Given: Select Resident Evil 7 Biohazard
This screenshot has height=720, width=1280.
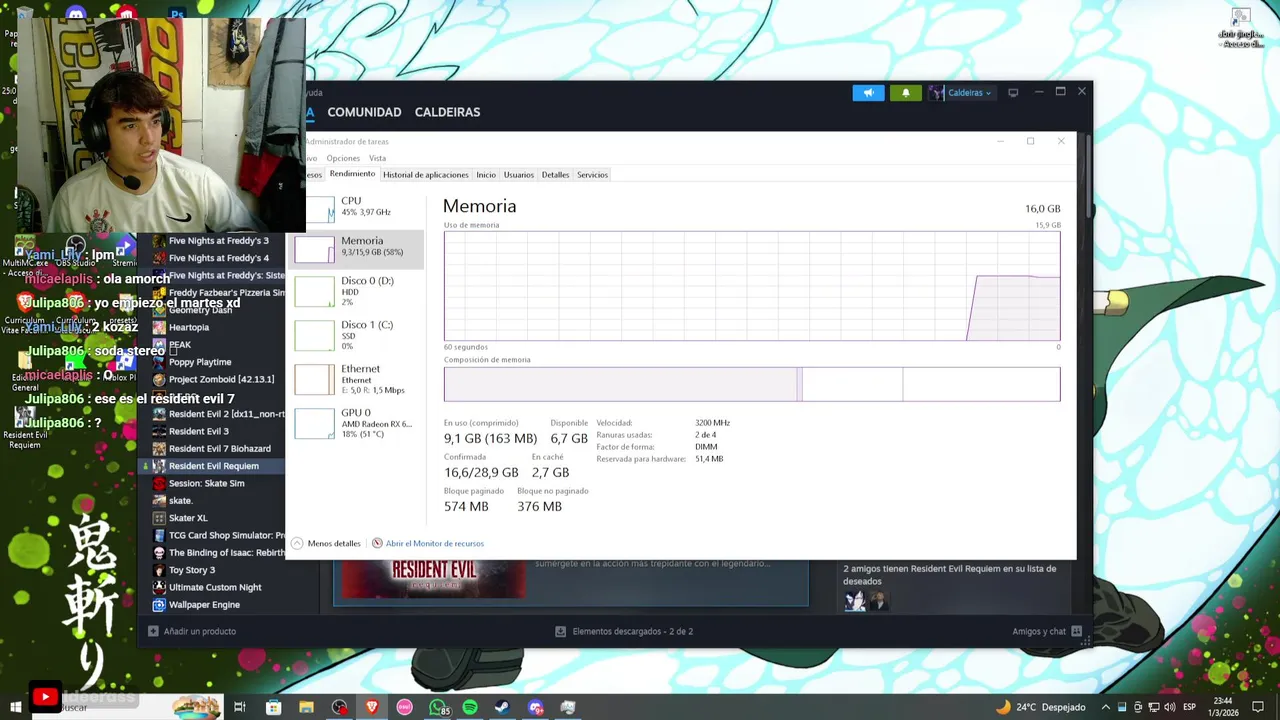Looking at the screenshot, I should (x=219, y=448).
